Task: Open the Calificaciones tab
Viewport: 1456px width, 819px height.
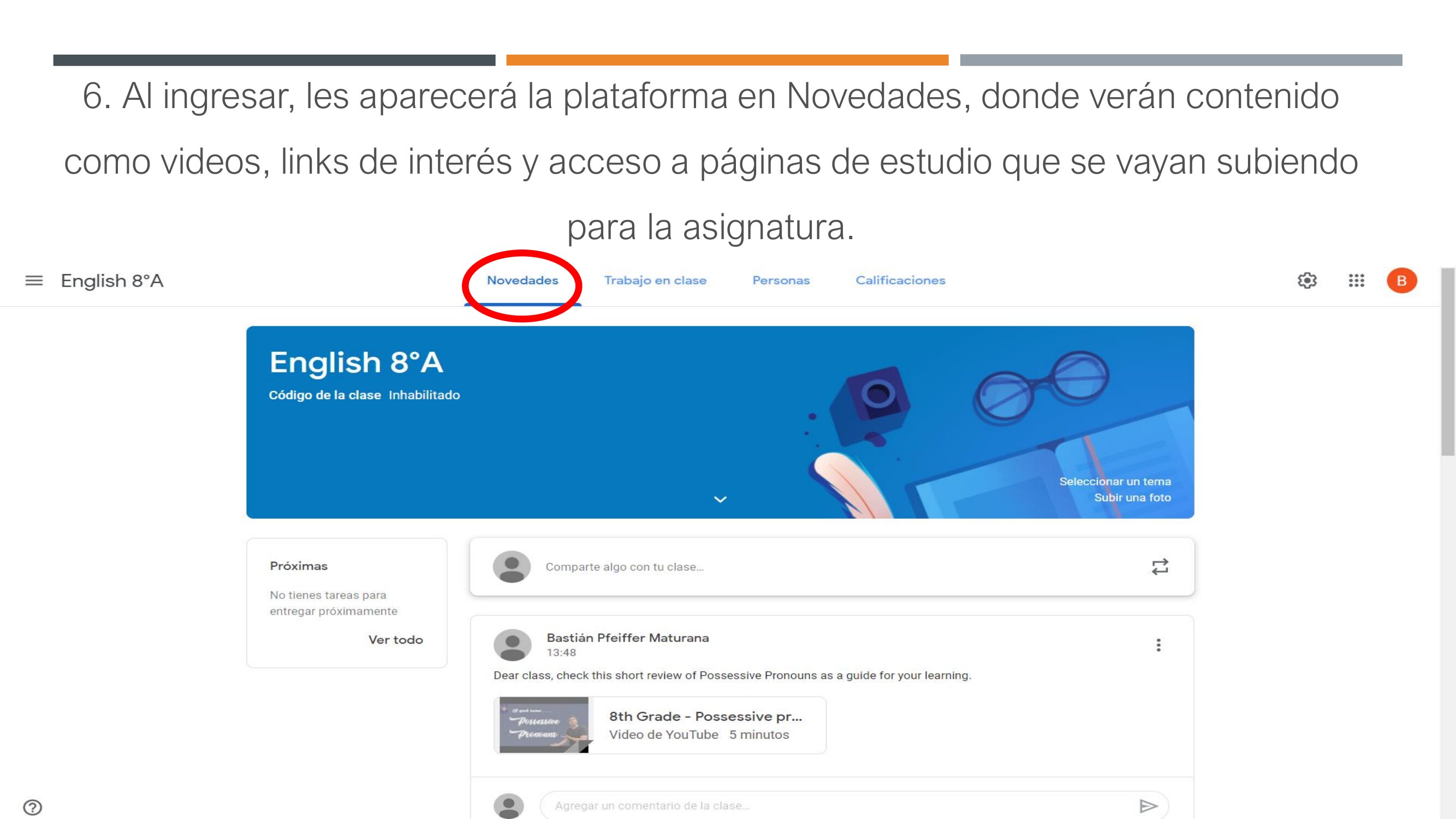Action: (x=900, y=281)
